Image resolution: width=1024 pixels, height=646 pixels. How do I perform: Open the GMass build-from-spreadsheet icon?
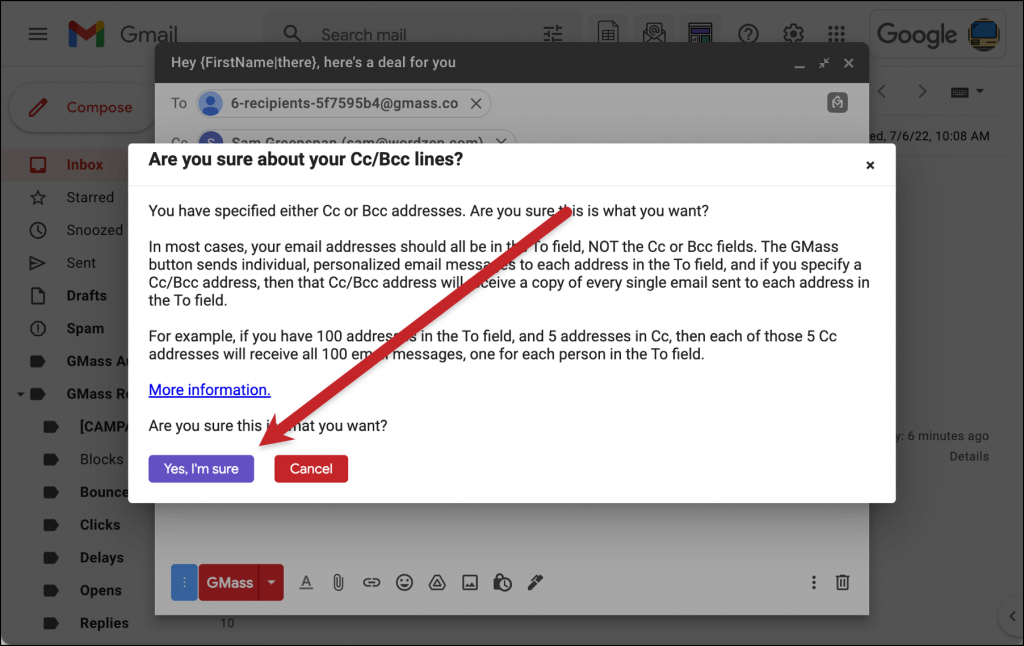pos(607,33)
